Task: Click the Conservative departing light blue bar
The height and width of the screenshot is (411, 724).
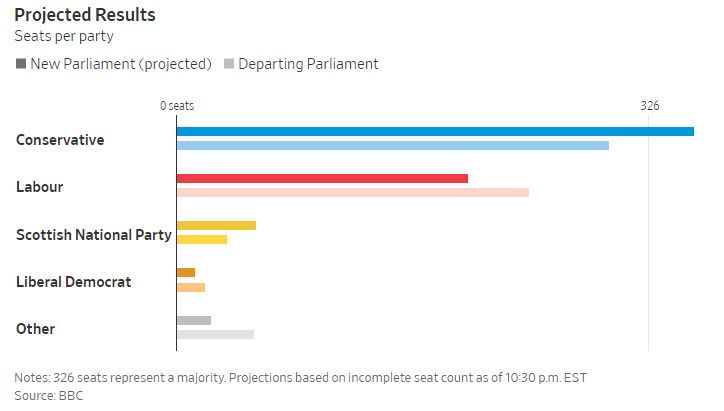Action: click(392, 146)
